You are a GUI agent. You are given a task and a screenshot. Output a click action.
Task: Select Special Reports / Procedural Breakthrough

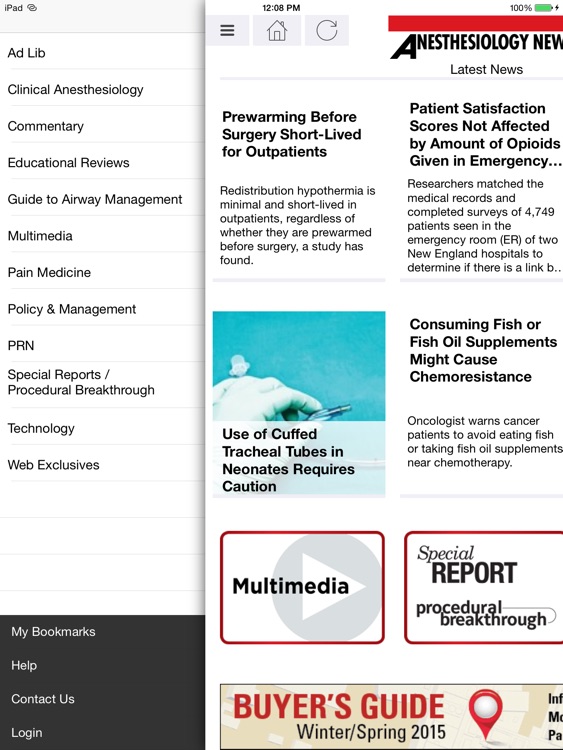(102, 382)
